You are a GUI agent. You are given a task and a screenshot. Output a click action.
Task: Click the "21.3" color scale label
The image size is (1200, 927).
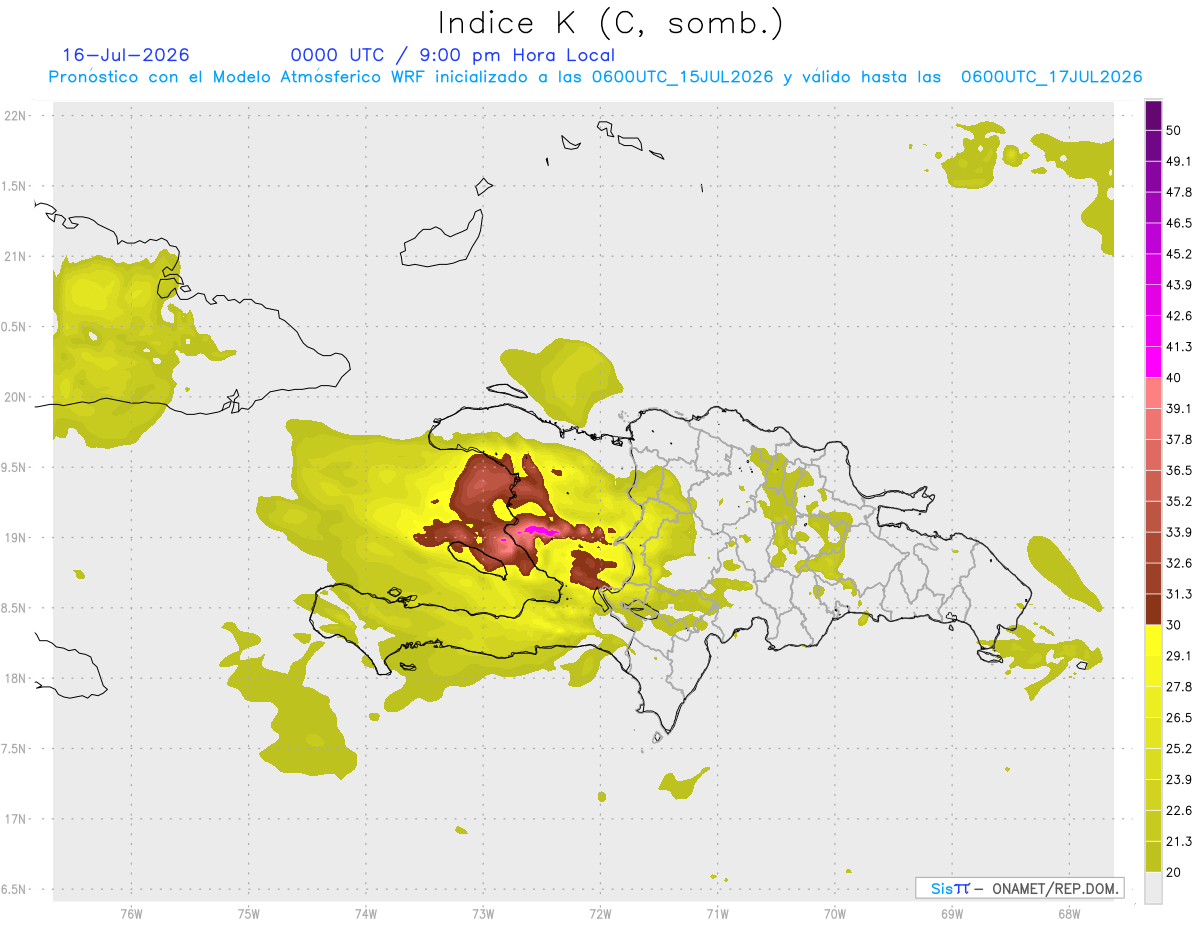1179,841
